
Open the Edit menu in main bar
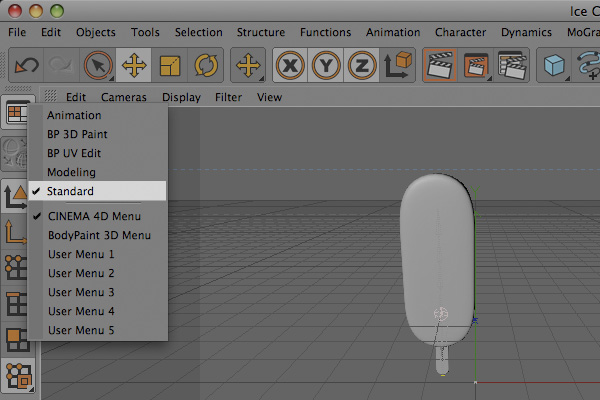click(x=51, y=32)
